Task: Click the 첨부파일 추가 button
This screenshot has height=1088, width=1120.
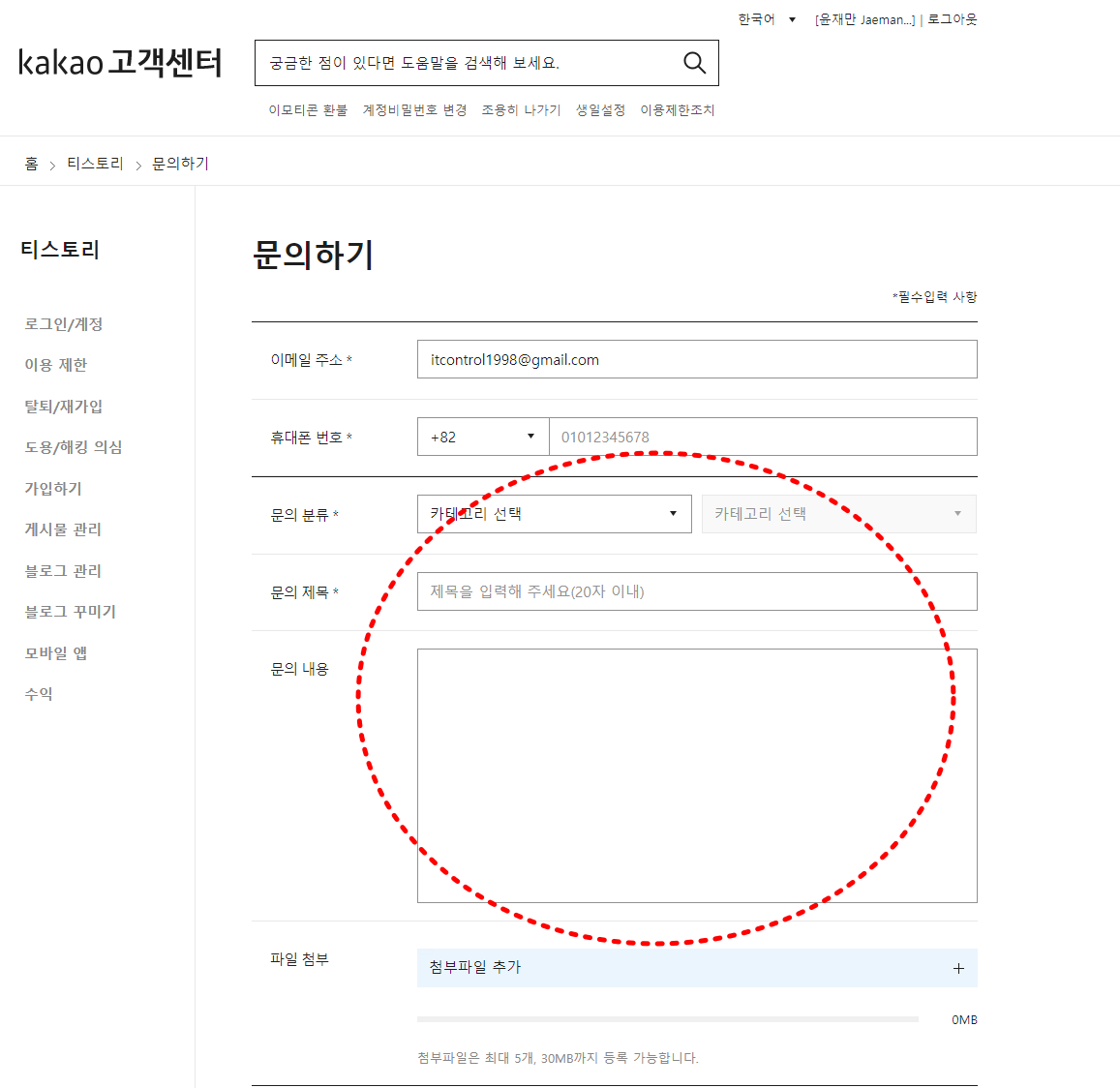Action: (x=697, y=968)
